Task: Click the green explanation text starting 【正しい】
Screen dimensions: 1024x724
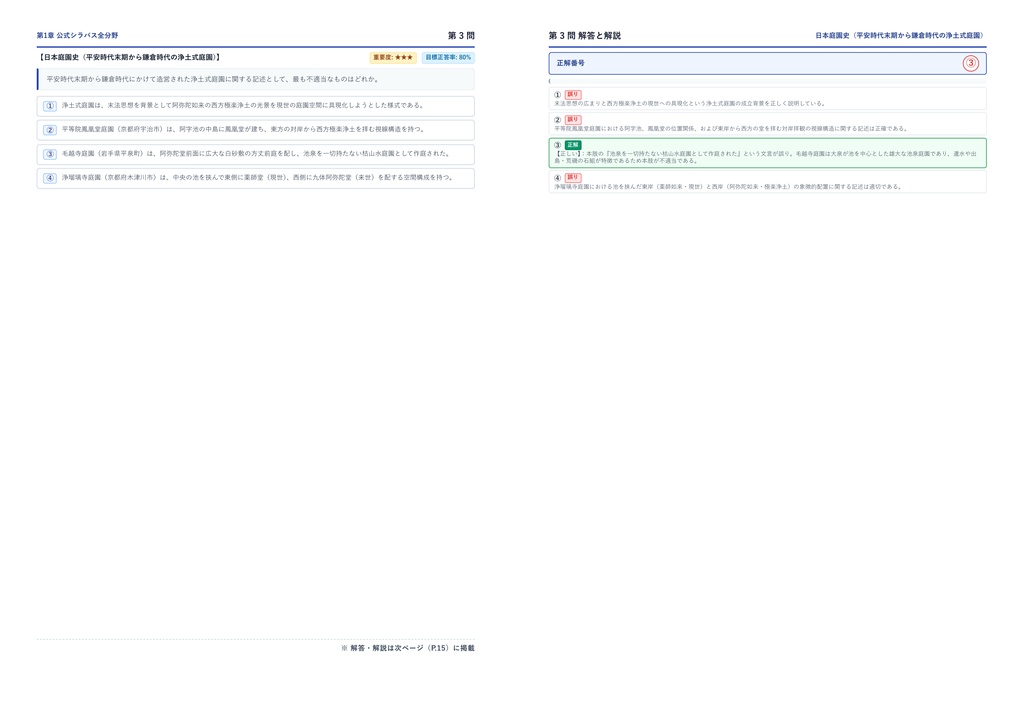Action: tap(766, 157)
